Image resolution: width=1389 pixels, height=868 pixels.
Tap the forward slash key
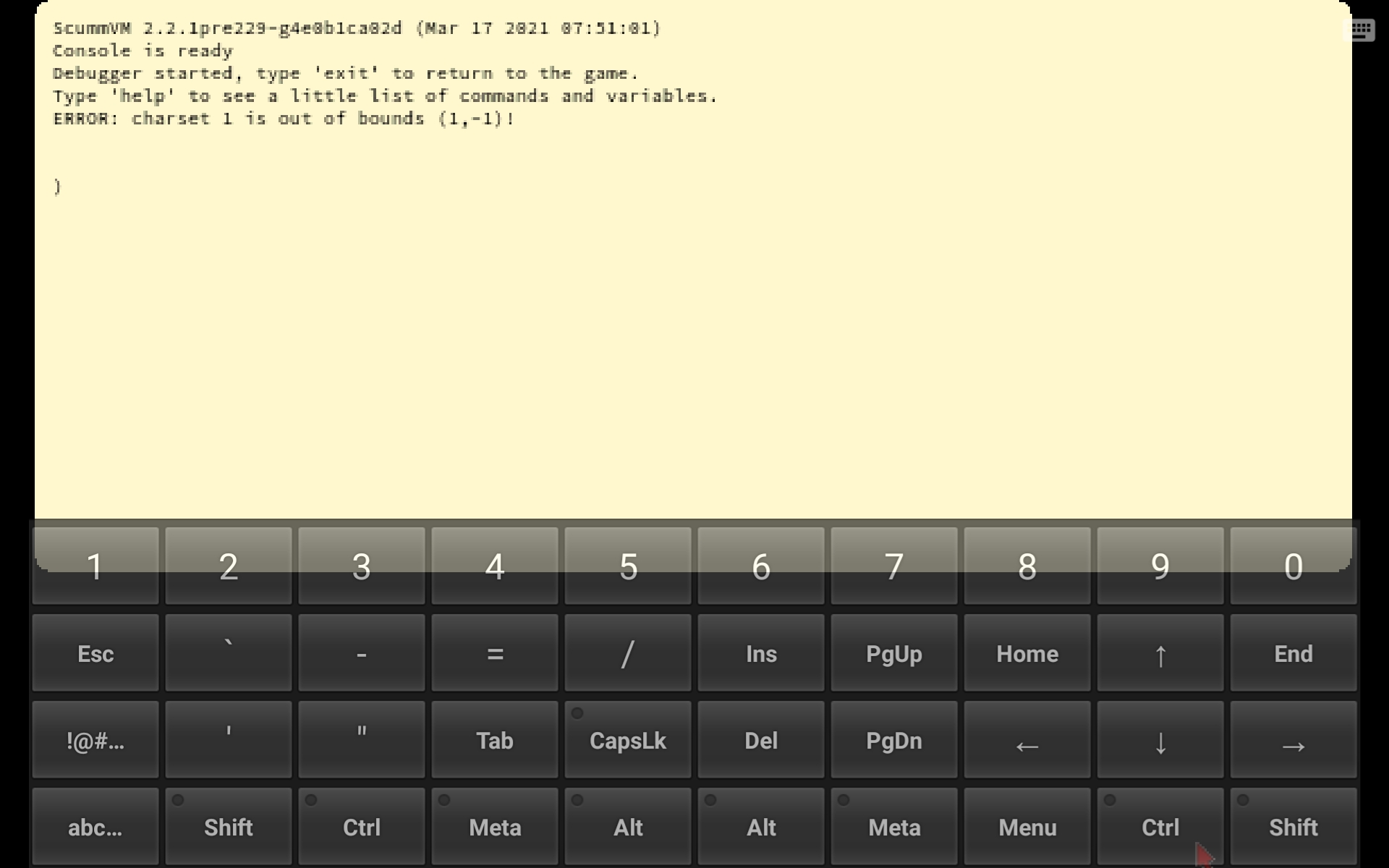628,652
